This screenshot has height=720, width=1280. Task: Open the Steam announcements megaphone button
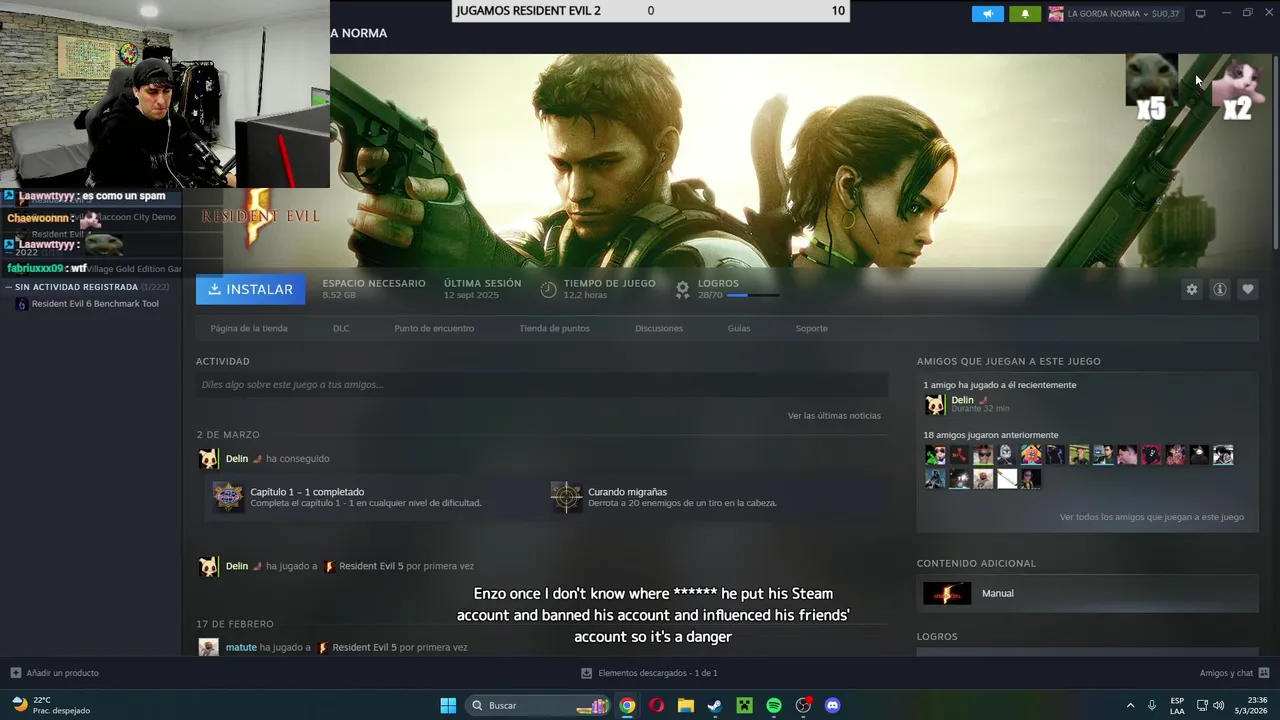[x=987, y=14]
